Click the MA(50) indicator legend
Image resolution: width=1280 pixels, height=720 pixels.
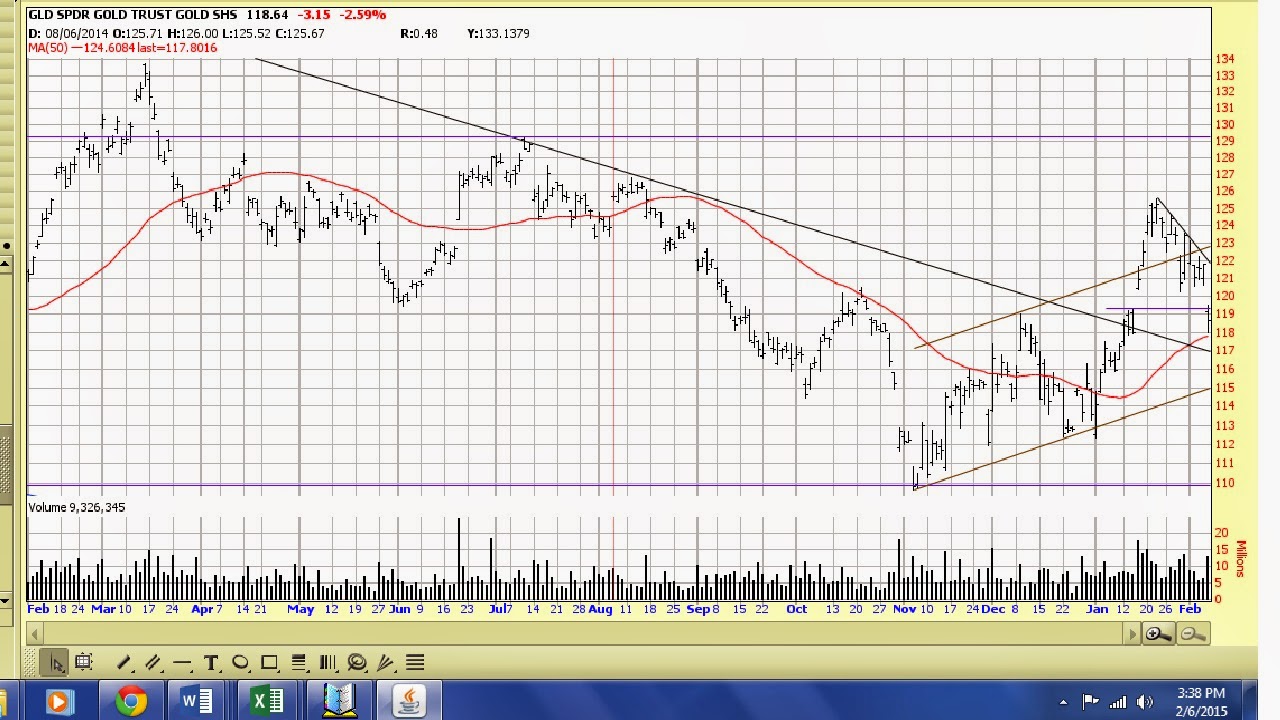(123, 47)
